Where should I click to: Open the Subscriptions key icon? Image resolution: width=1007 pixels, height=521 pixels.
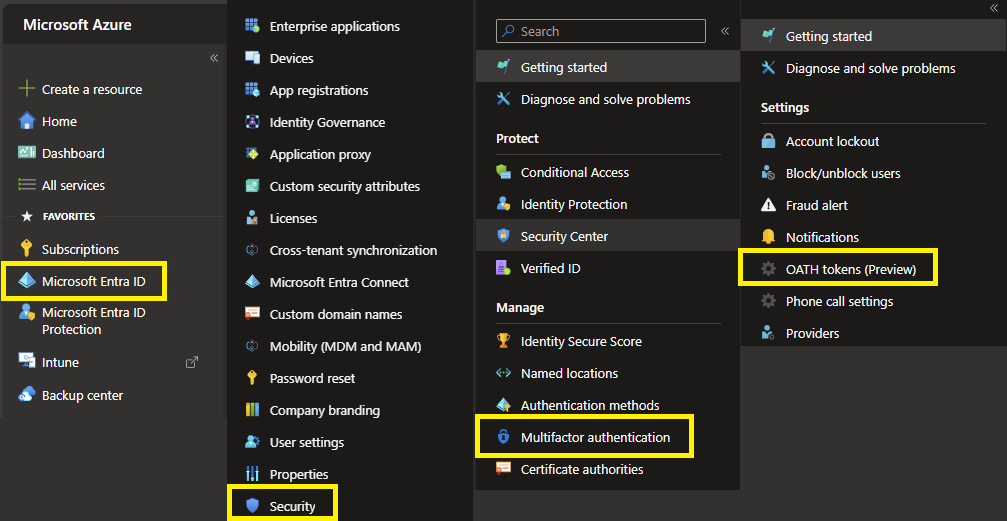(x=27, y=249)
